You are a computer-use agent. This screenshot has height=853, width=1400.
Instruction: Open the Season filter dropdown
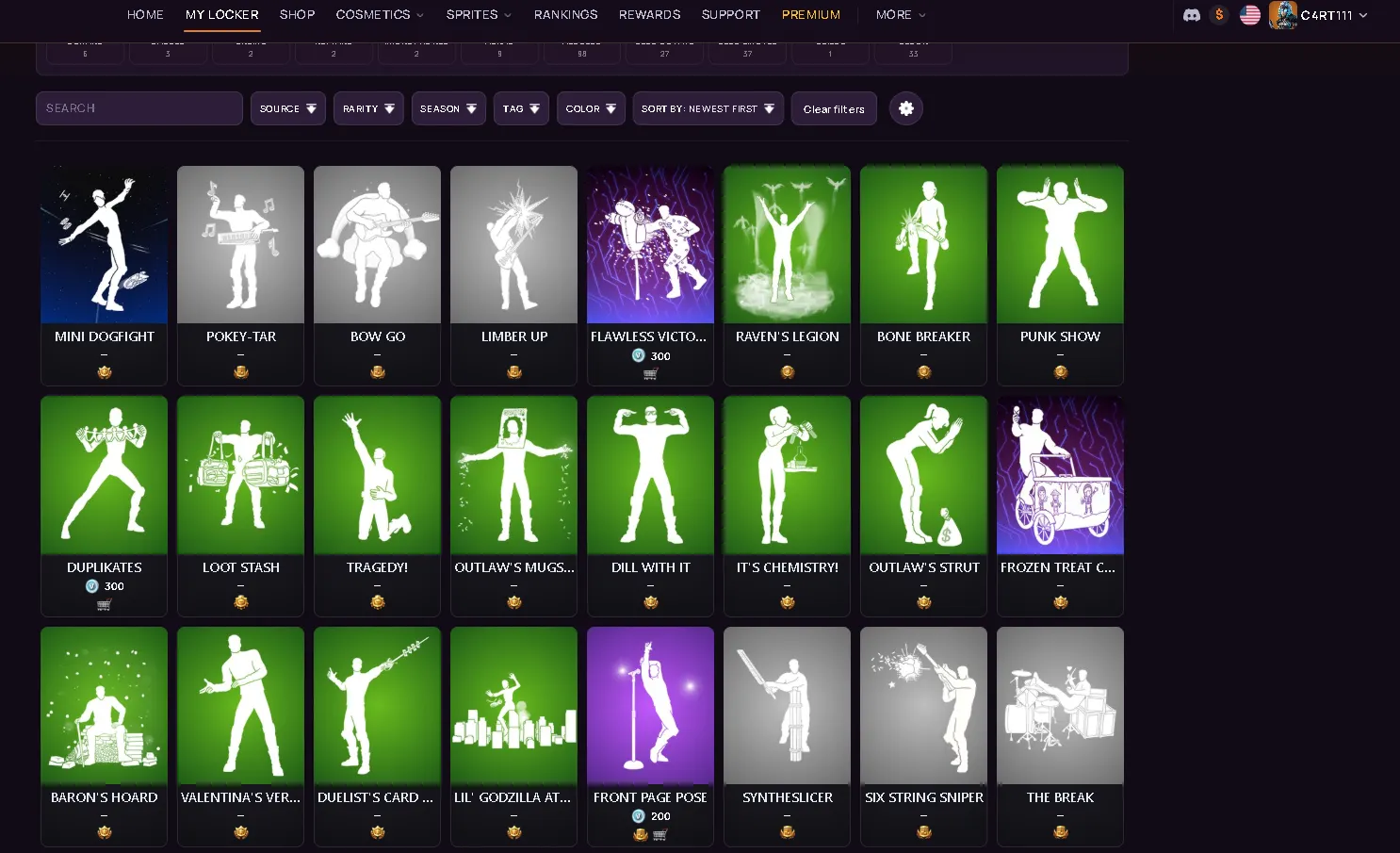(448, 108)
